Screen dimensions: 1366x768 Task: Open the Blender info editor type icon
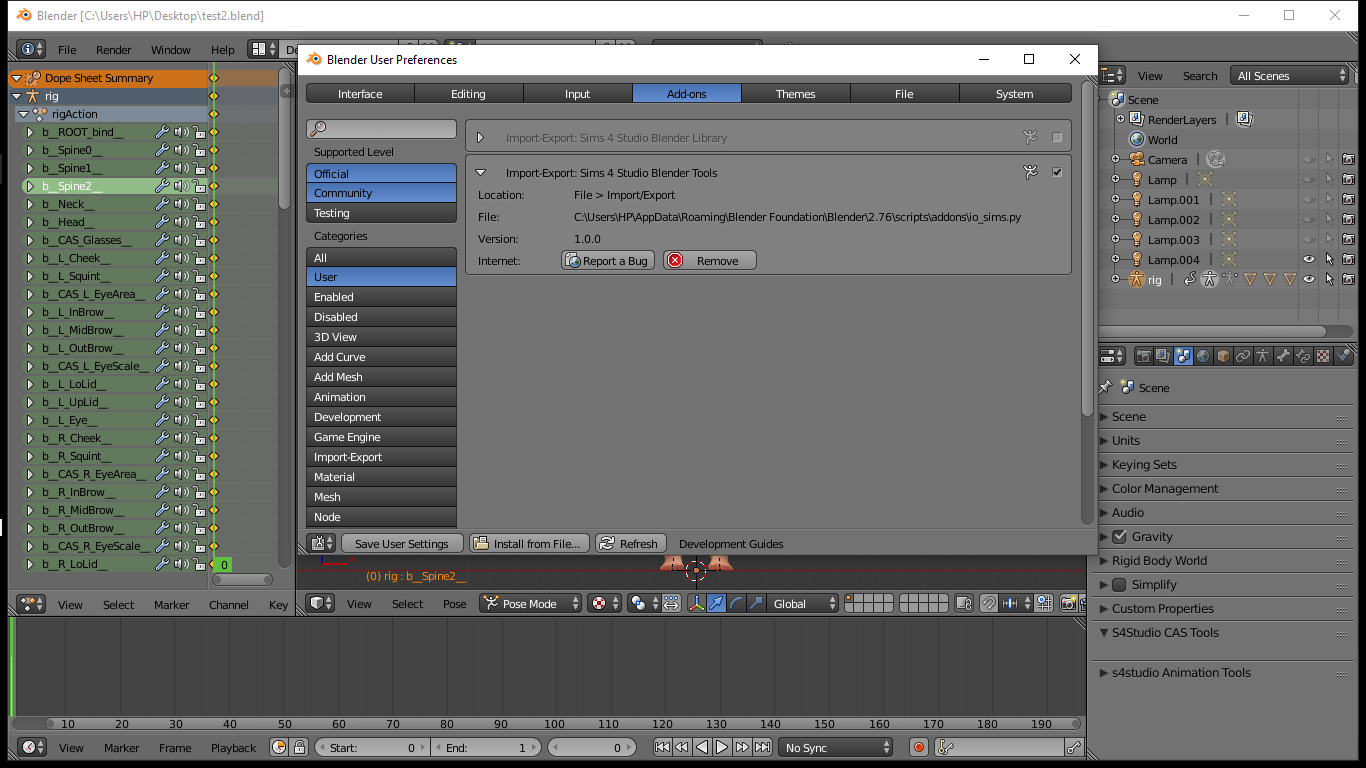click(31, 49)
